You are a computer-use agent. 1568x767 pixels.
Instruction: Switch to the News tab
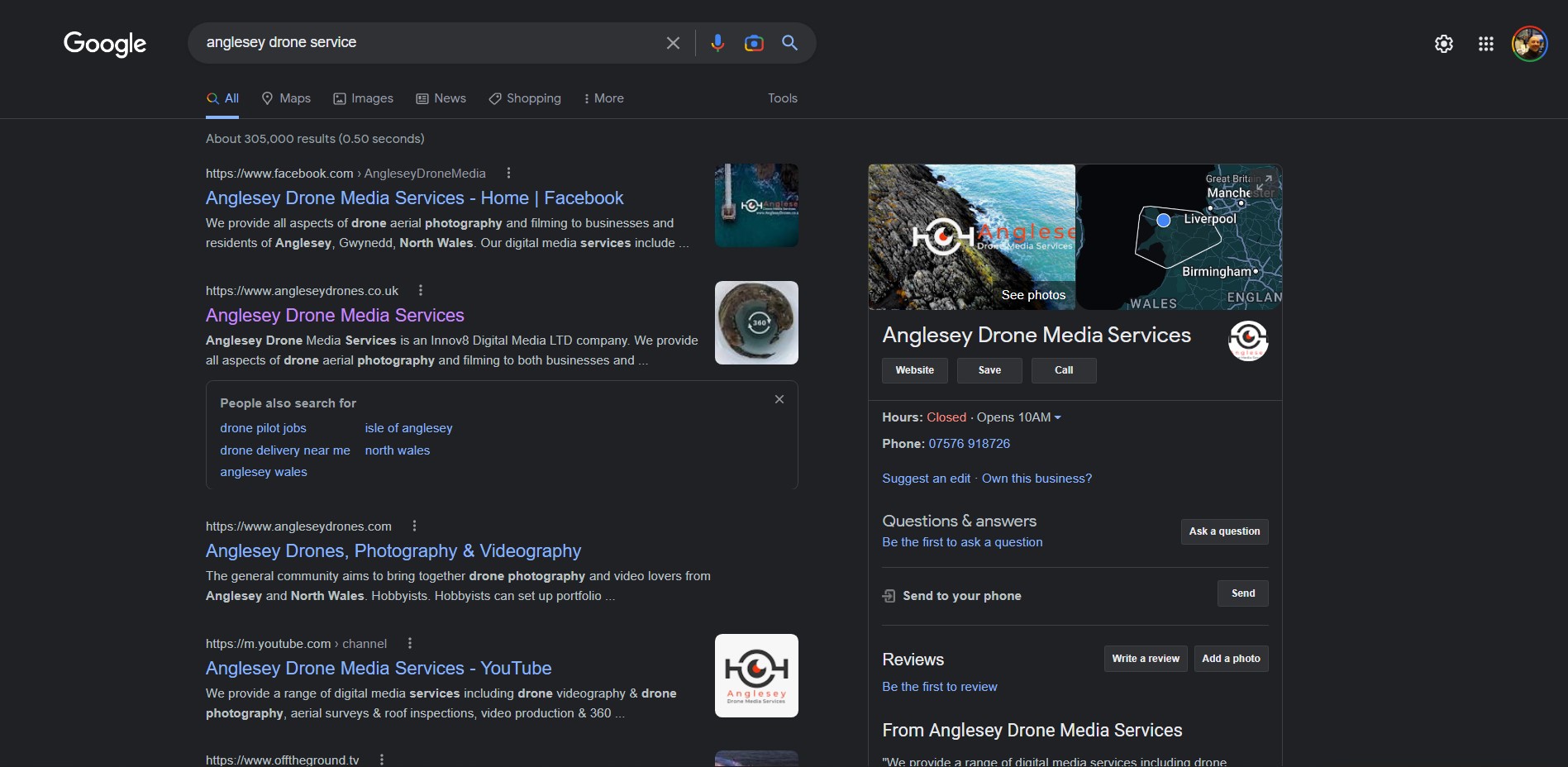[x=441, y=98]
